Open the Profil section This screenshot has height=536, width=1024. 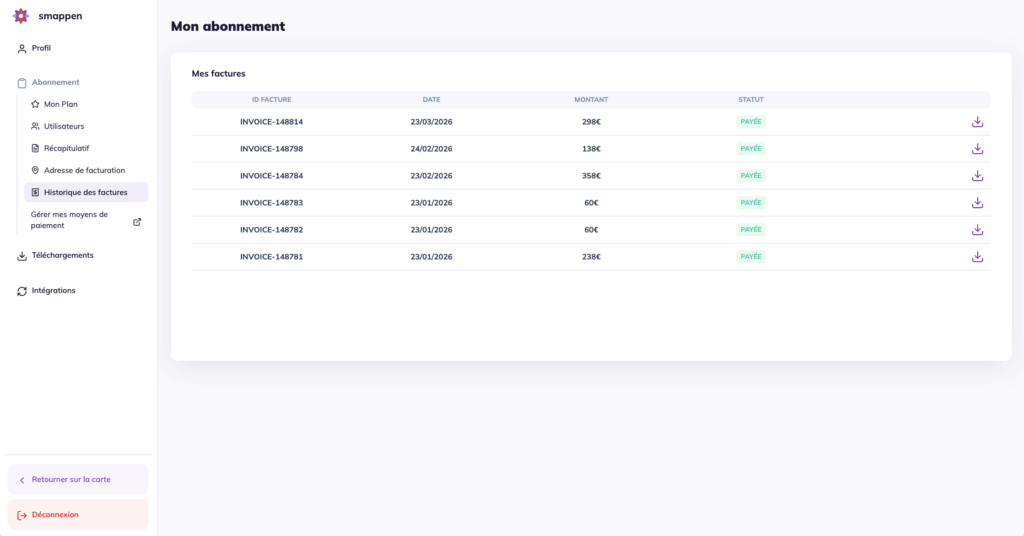[41, 48]
